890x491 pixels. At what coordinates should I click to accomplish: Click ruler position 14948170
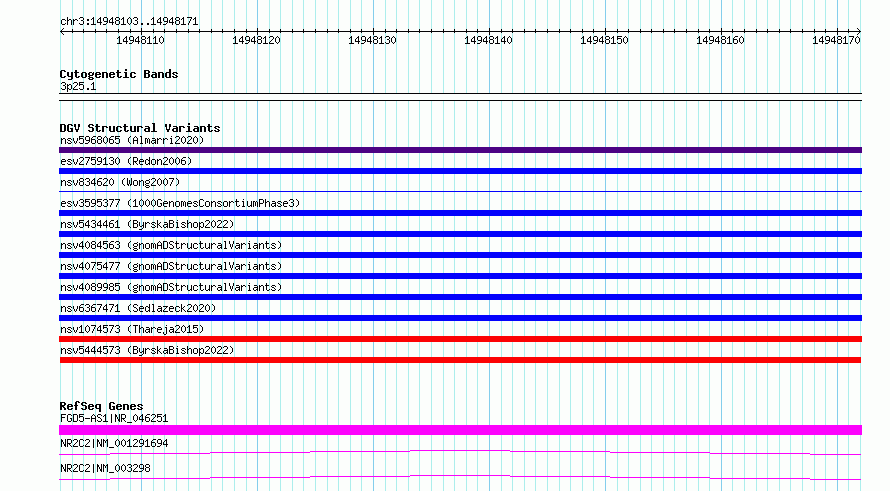click(836, 40)
